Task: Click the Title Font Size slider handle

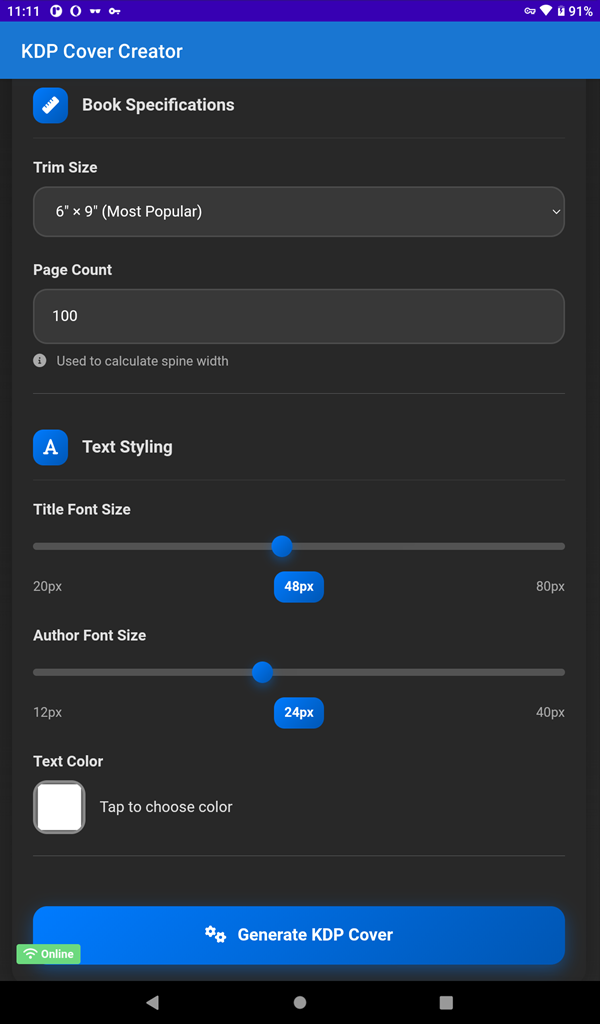Action: click(281, 546)
